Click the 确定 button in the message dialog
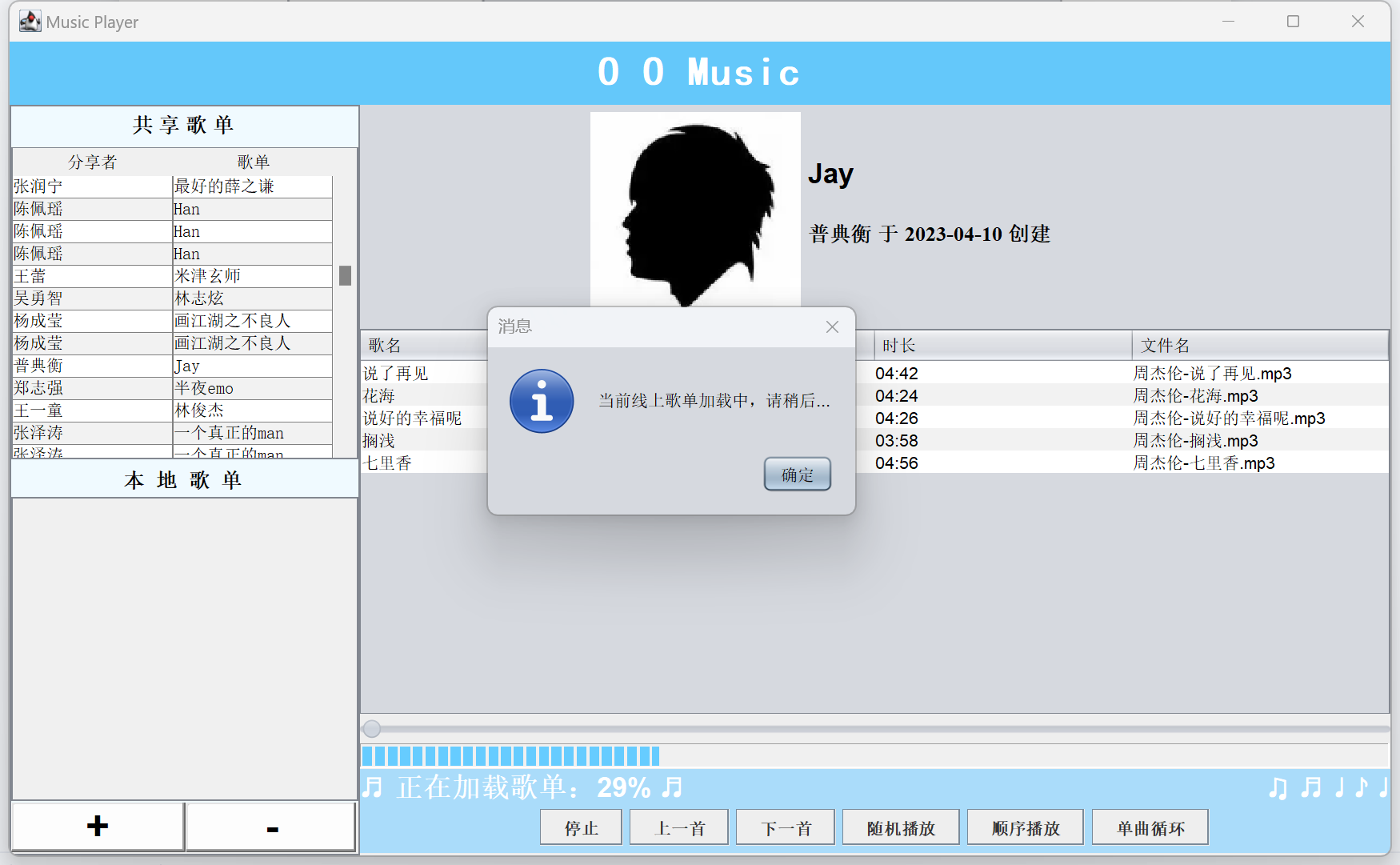The width and height of the screenshot is (1400, 865). (x=797, y=475)
